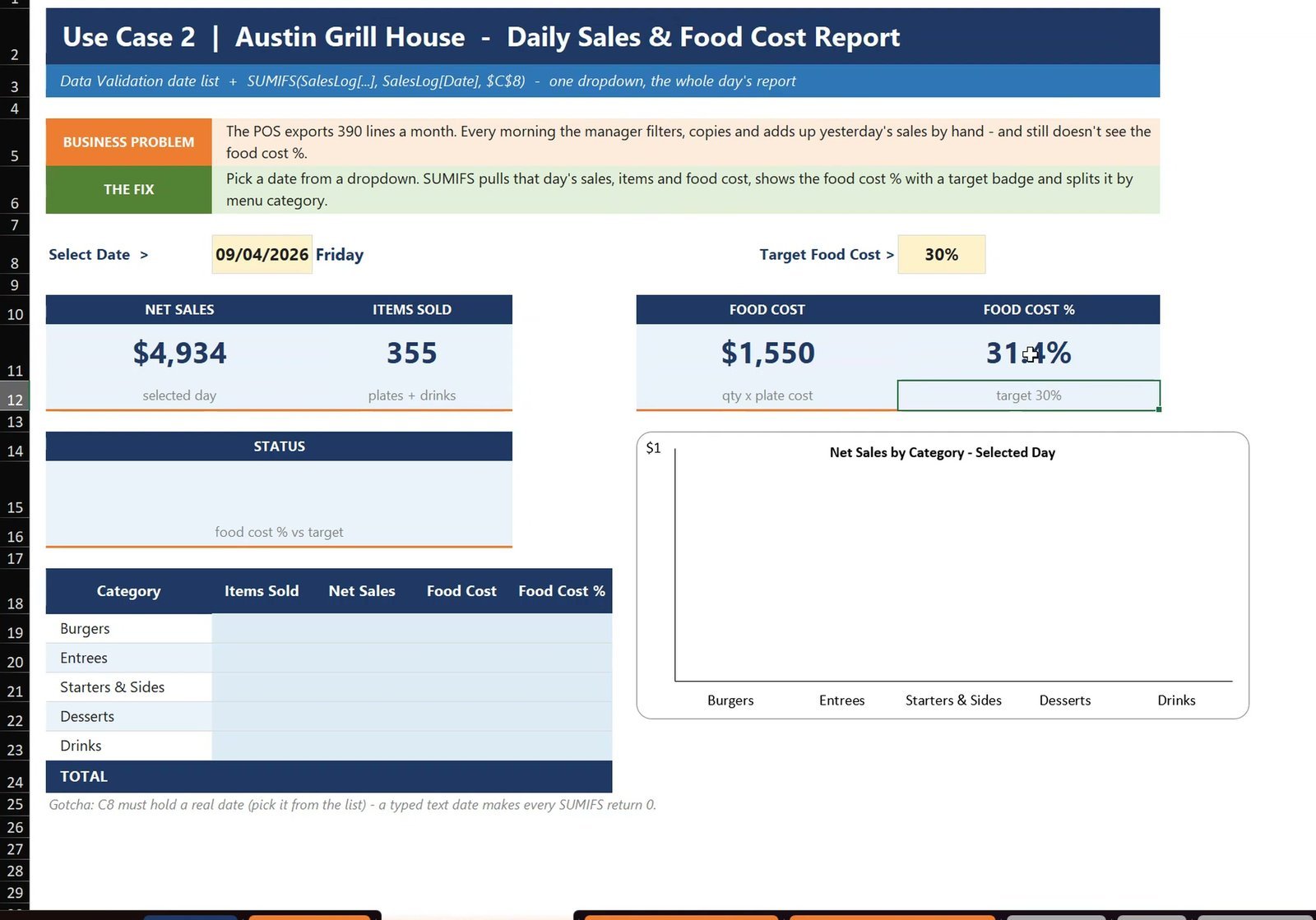The width and height of the screenshot is (1316, 920).
Task: Select the 'Food Cost %' table column header
Action: pos(562,591)
